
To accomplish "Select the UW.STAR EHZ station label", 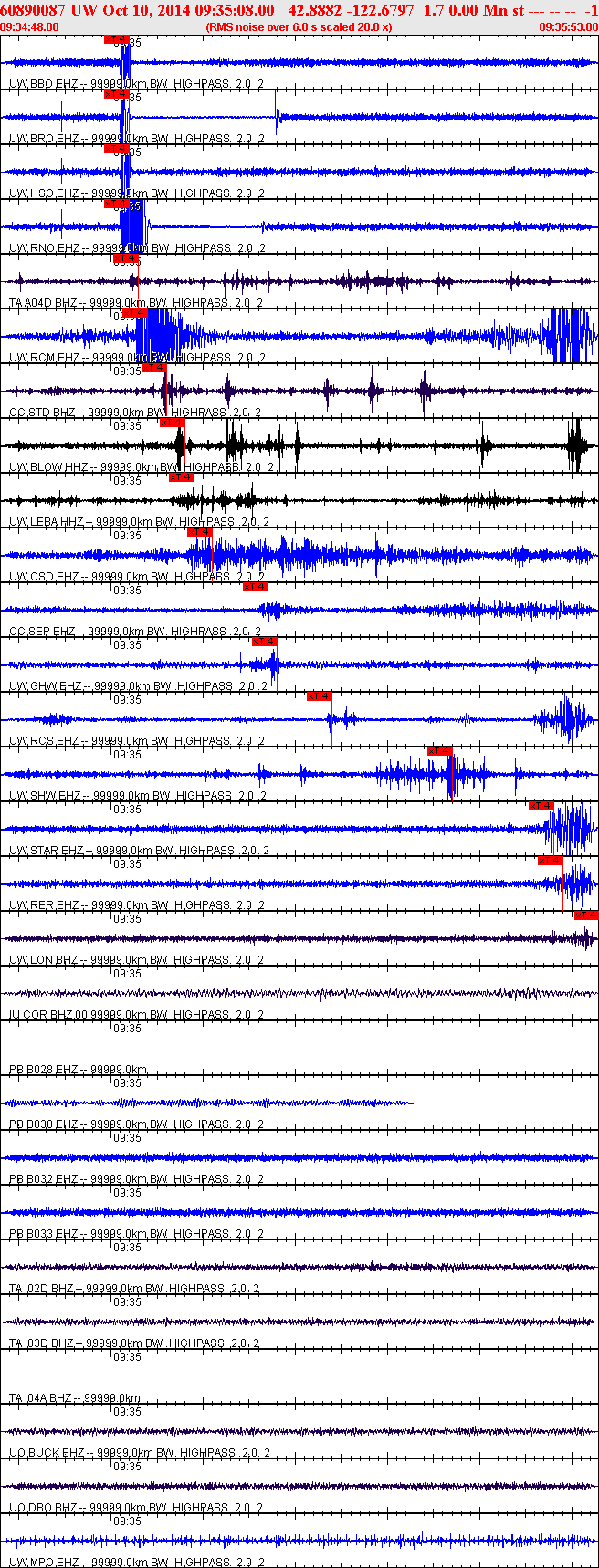I will (139, 851).
